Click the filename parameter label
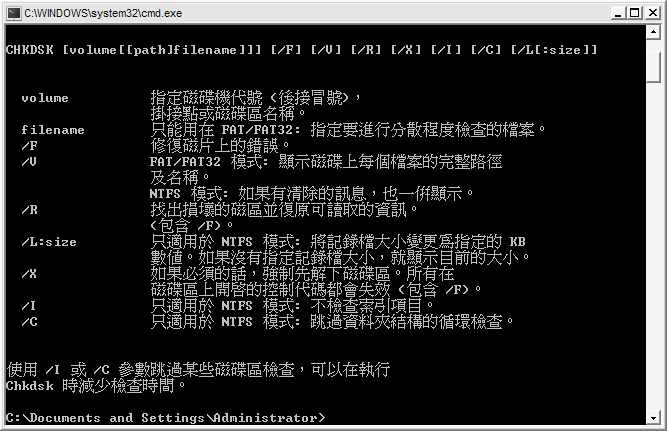Screen dimensions: 667x431 click(x=53, y=130)
